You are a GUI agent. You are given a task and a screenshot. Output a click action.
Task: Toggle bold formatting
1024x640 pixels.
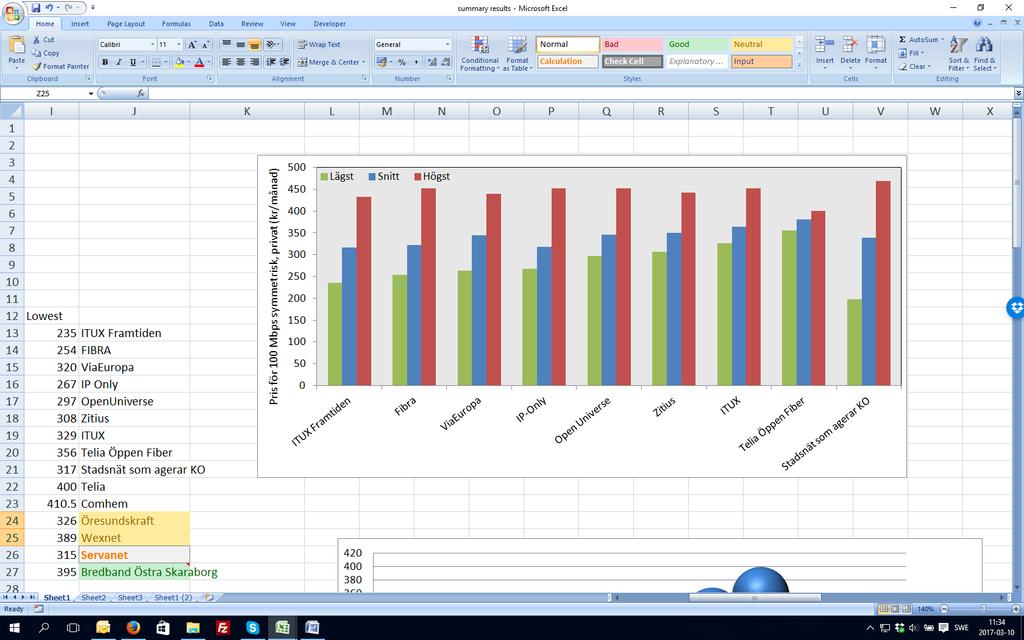(104, 62)
